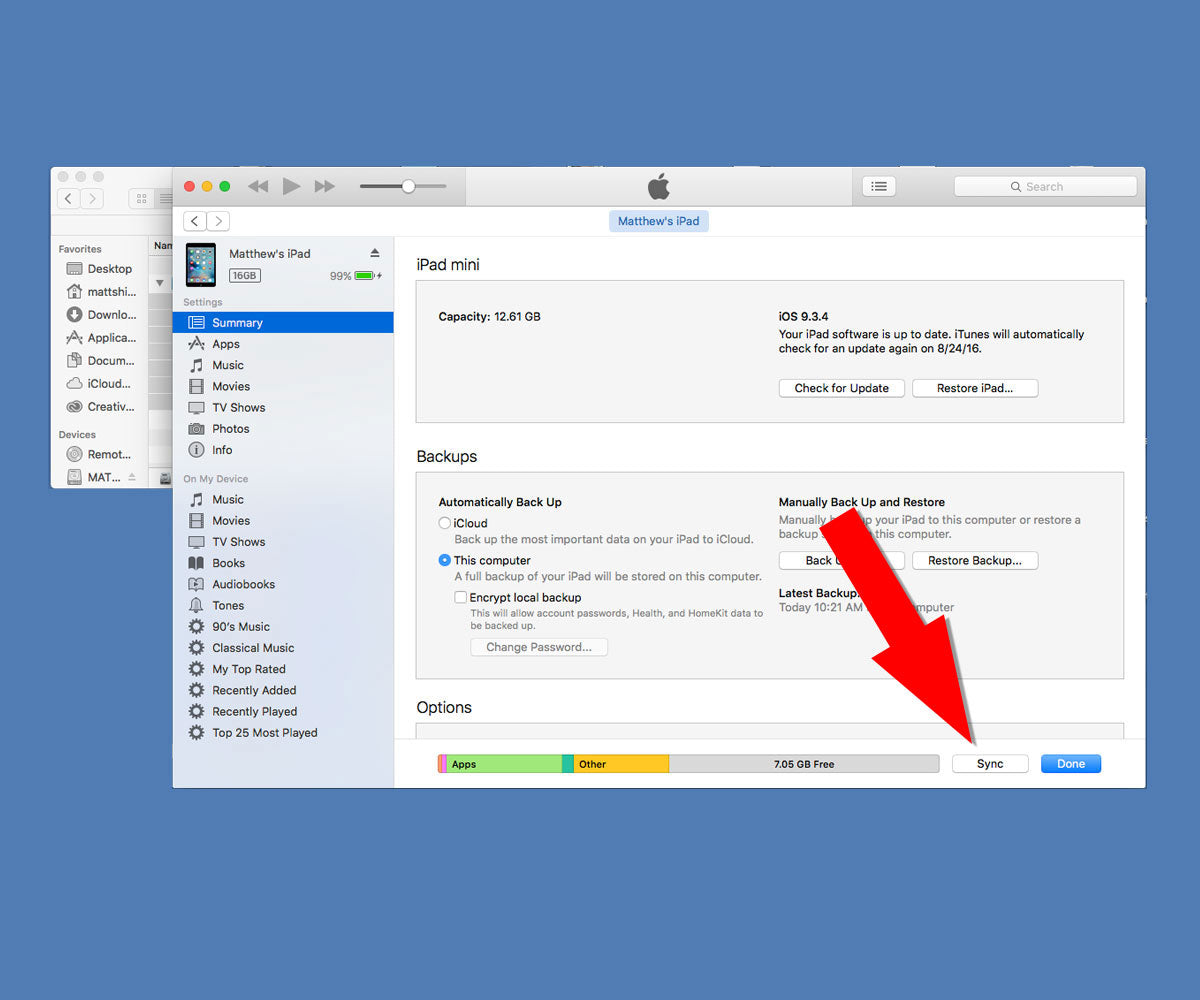Eject Matthew's iPad using eject icon
Screen dimensions: 1200x1000
pos(375,253)
